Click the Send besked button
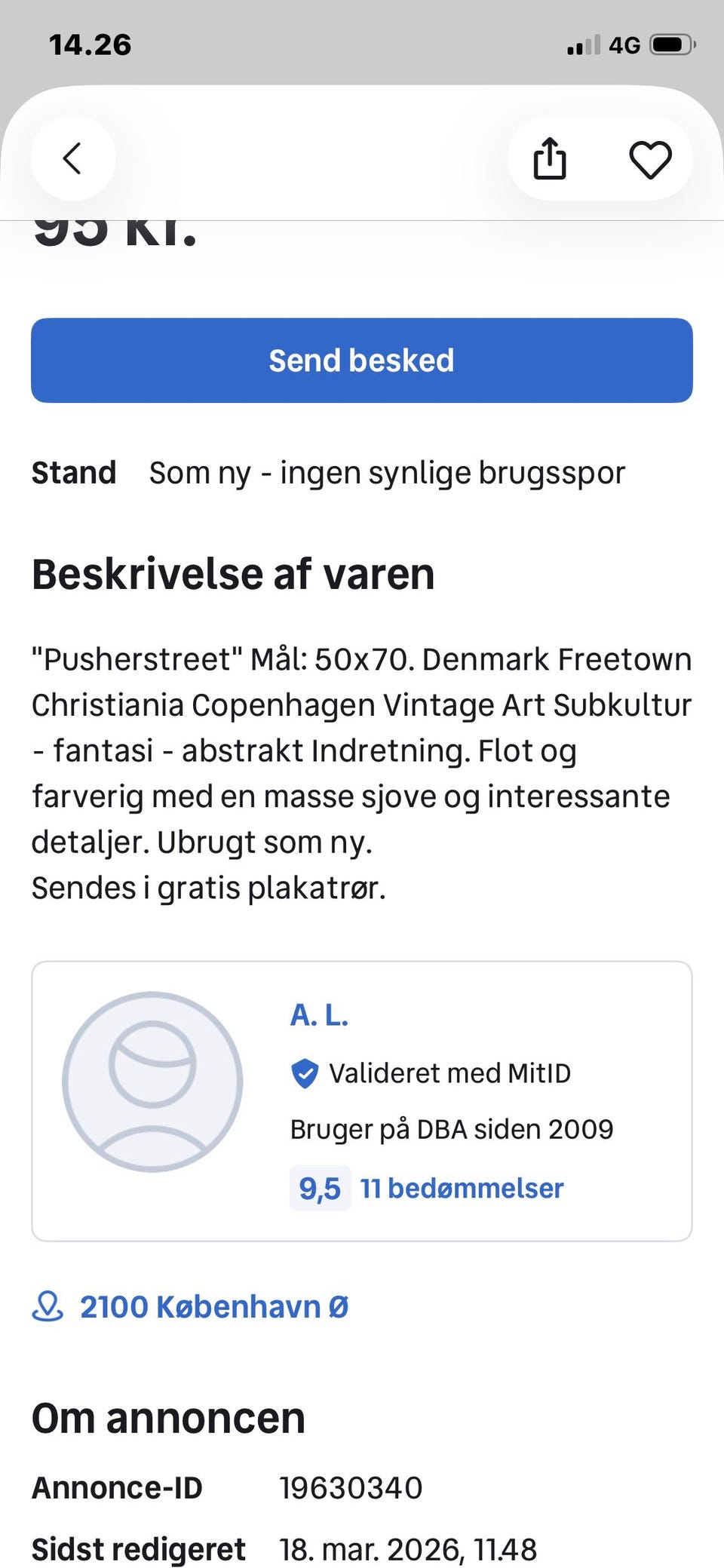Screen dimensions: 724x1568 (x=362, y=361)
